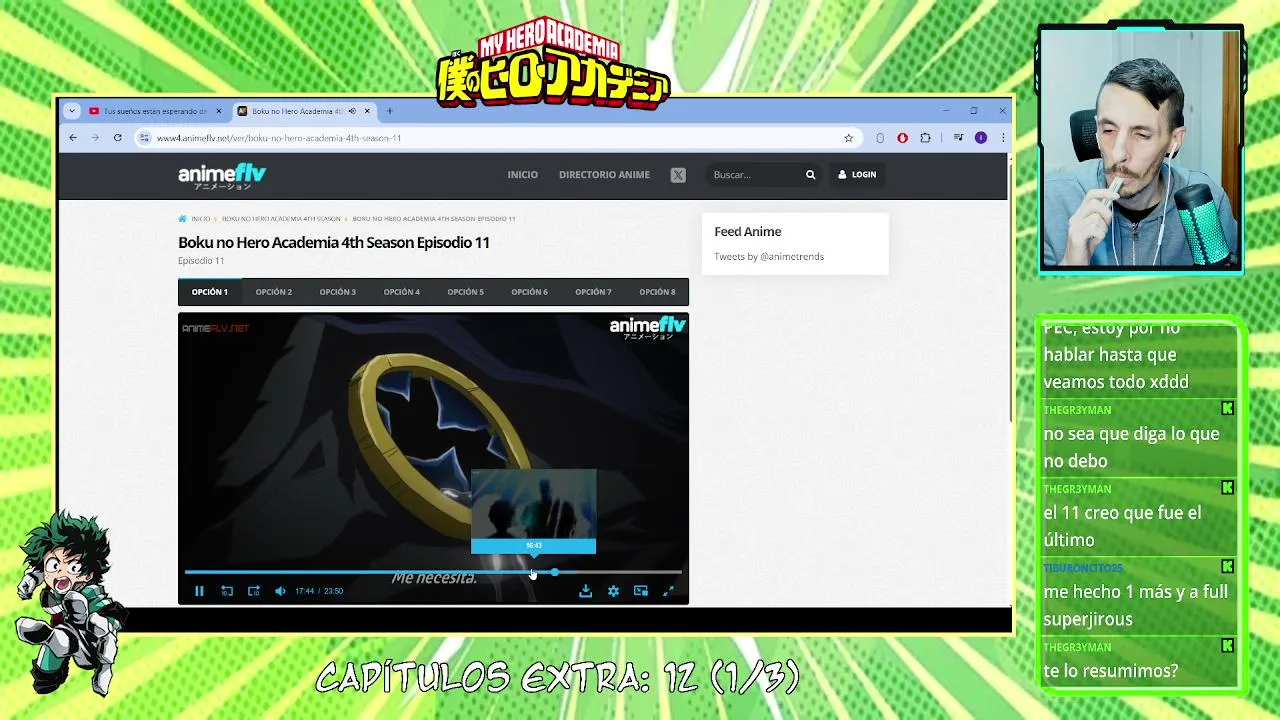The image size is (1280, 720).
Task: Click the search magnifier icon
Action: click(x=811, y=175)
